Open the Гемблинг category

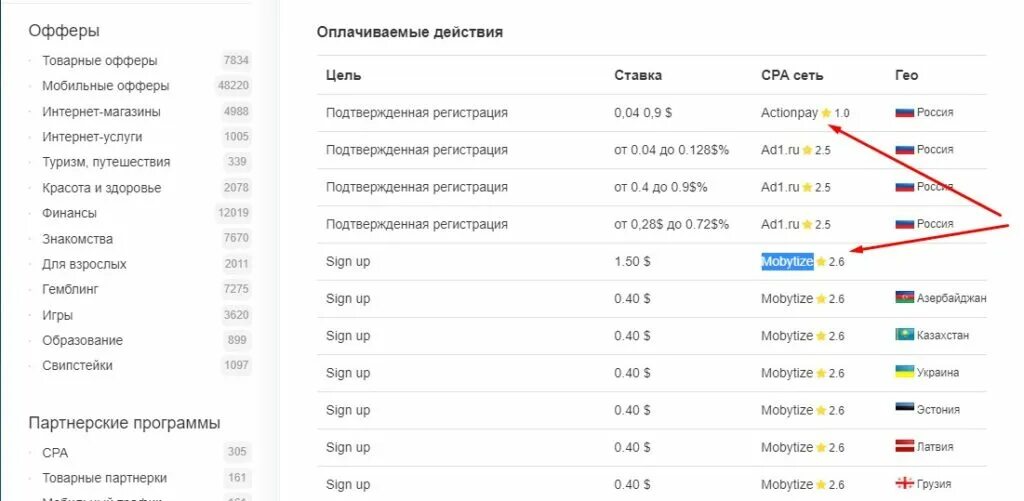(70, 289)
